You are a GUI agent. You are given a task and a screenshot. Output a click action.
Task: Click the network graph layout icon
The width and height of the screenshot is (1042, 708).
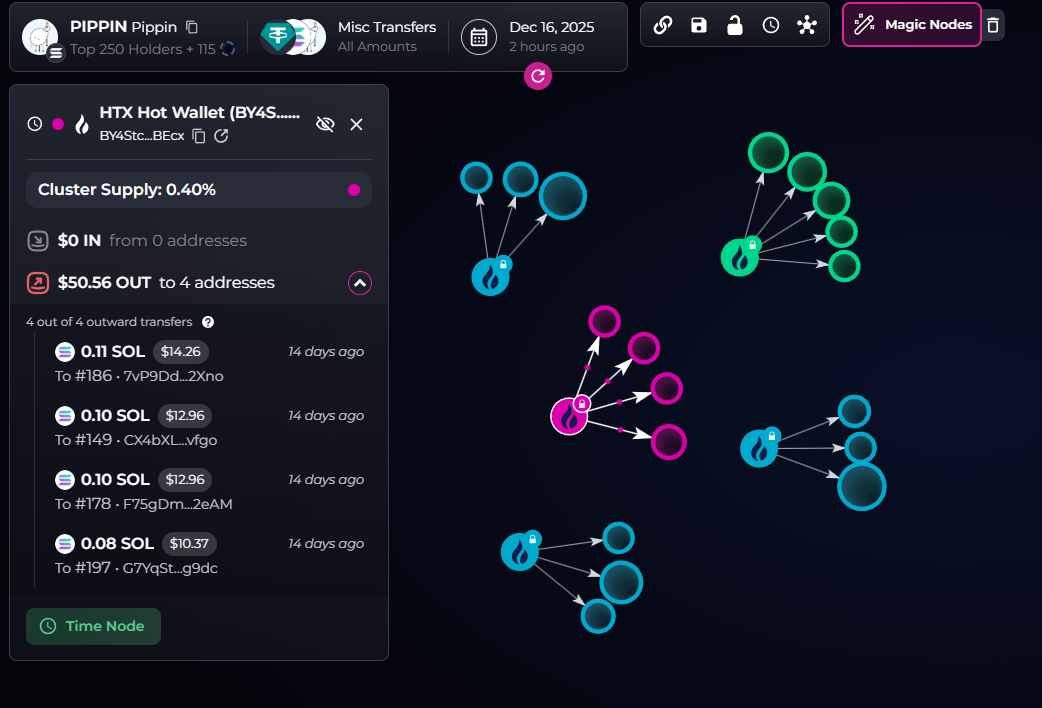[x=807, y=25]
